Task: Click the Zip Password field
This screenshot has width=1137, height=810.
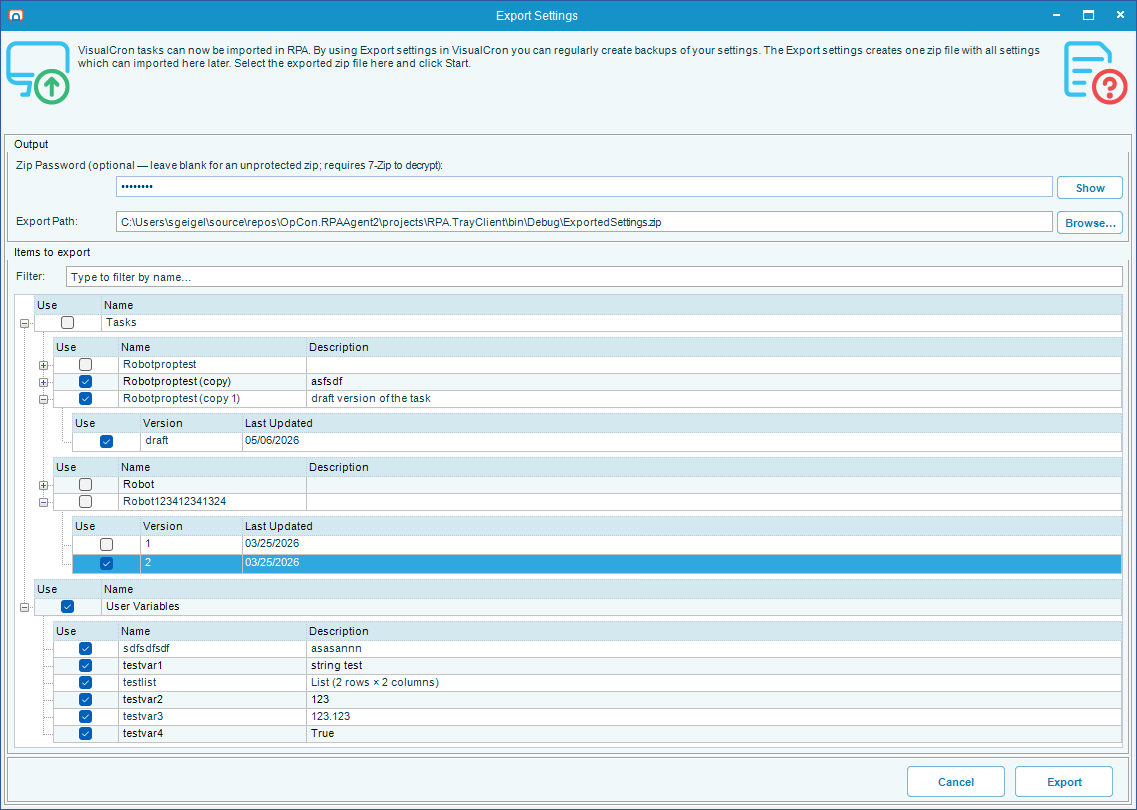Action: click(584, 187)
